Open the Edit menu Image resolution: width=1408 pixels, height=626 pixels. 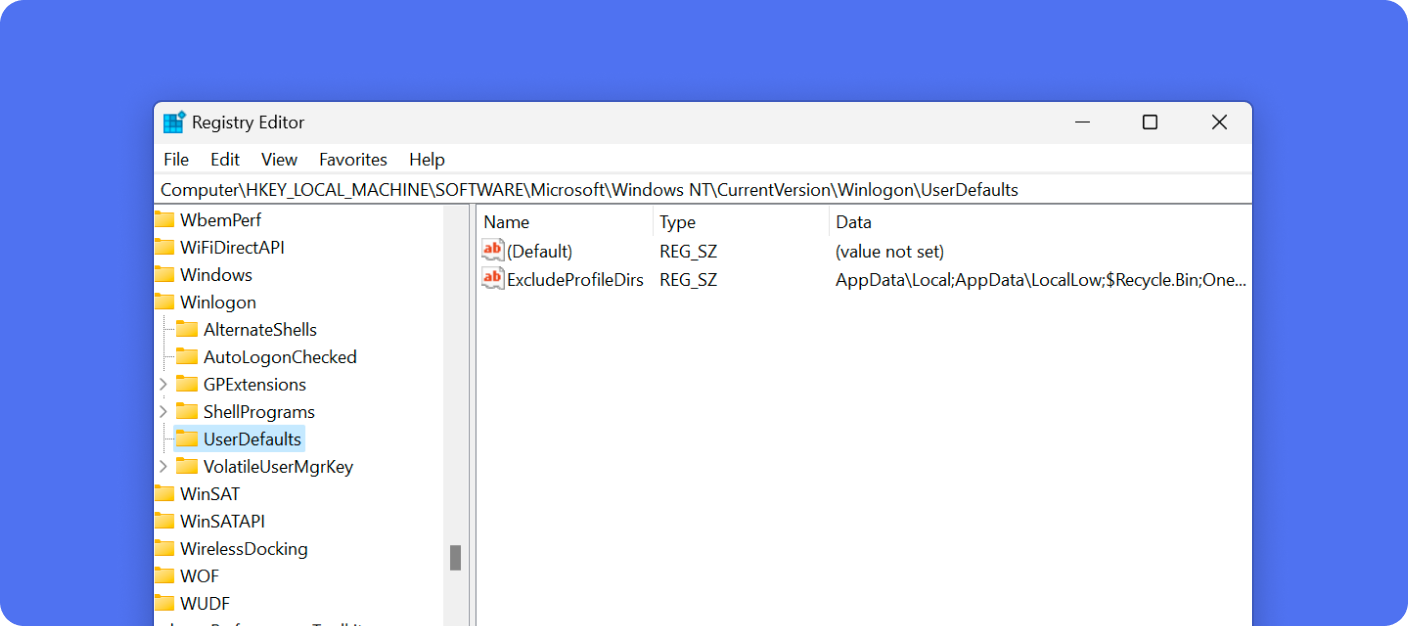[x=224, y=159]
